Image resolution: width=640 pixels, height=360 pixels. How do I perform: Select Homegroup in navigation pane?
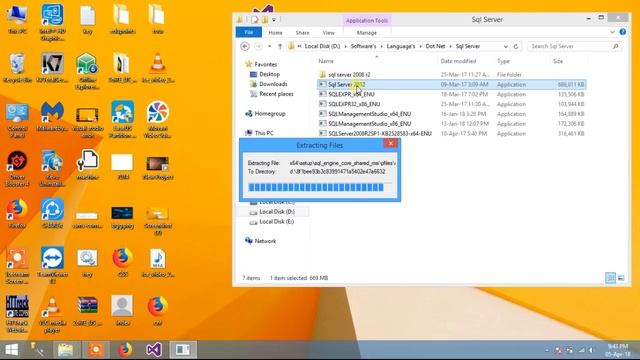click(265, 113)
